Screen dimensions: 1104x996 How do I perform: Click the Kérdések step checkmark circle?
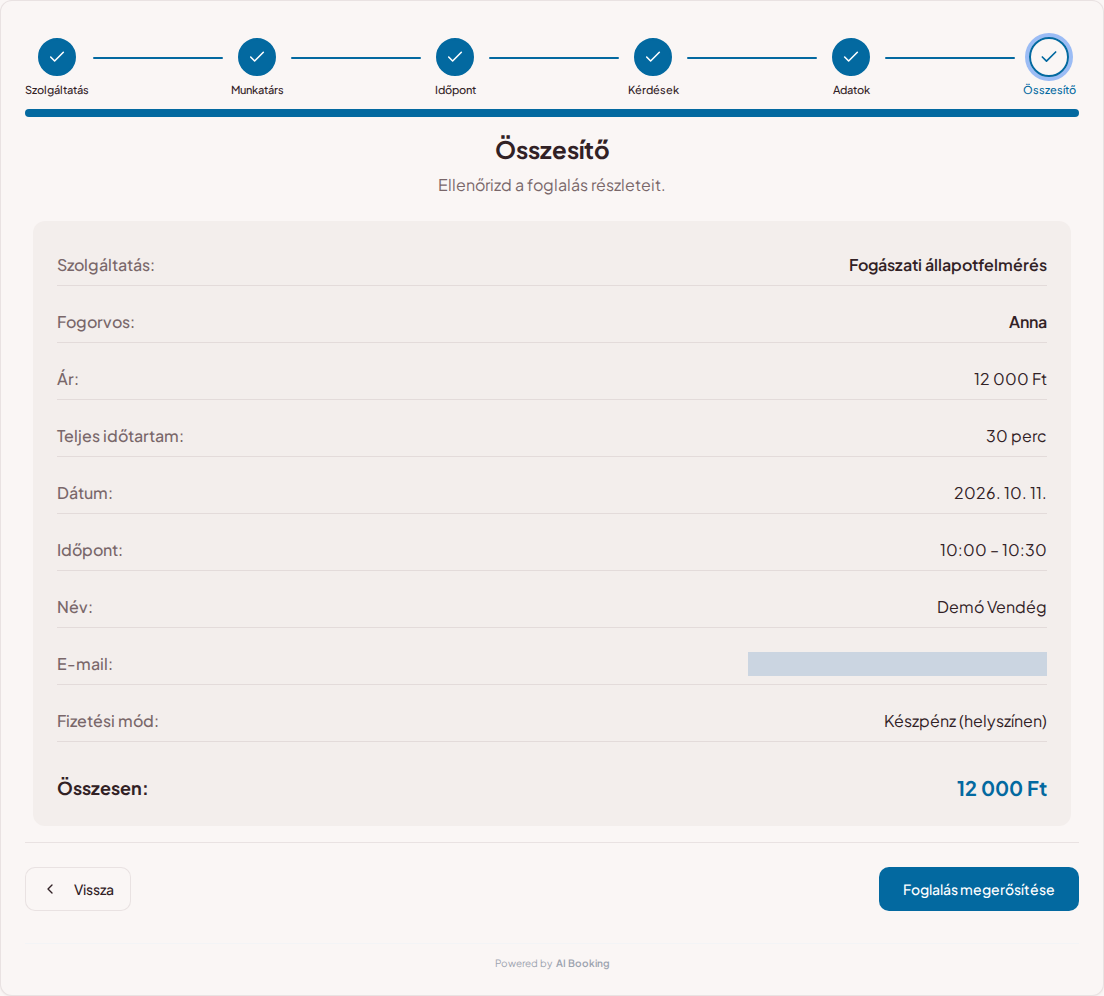pyautogui.click(x=653, y=57)
